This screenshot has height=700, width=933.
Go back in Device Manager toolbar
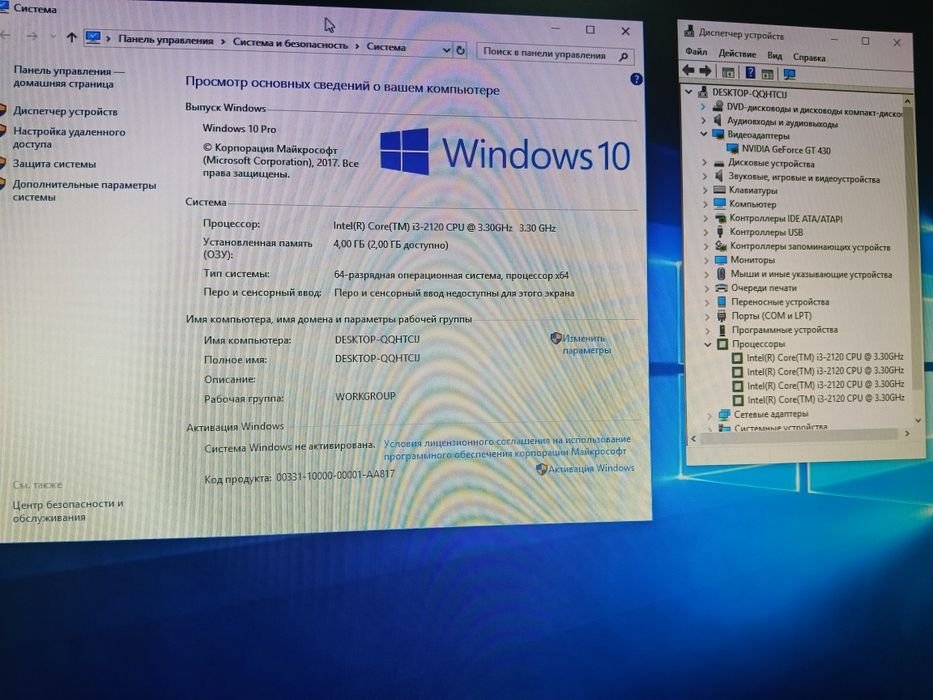point(688,70)
